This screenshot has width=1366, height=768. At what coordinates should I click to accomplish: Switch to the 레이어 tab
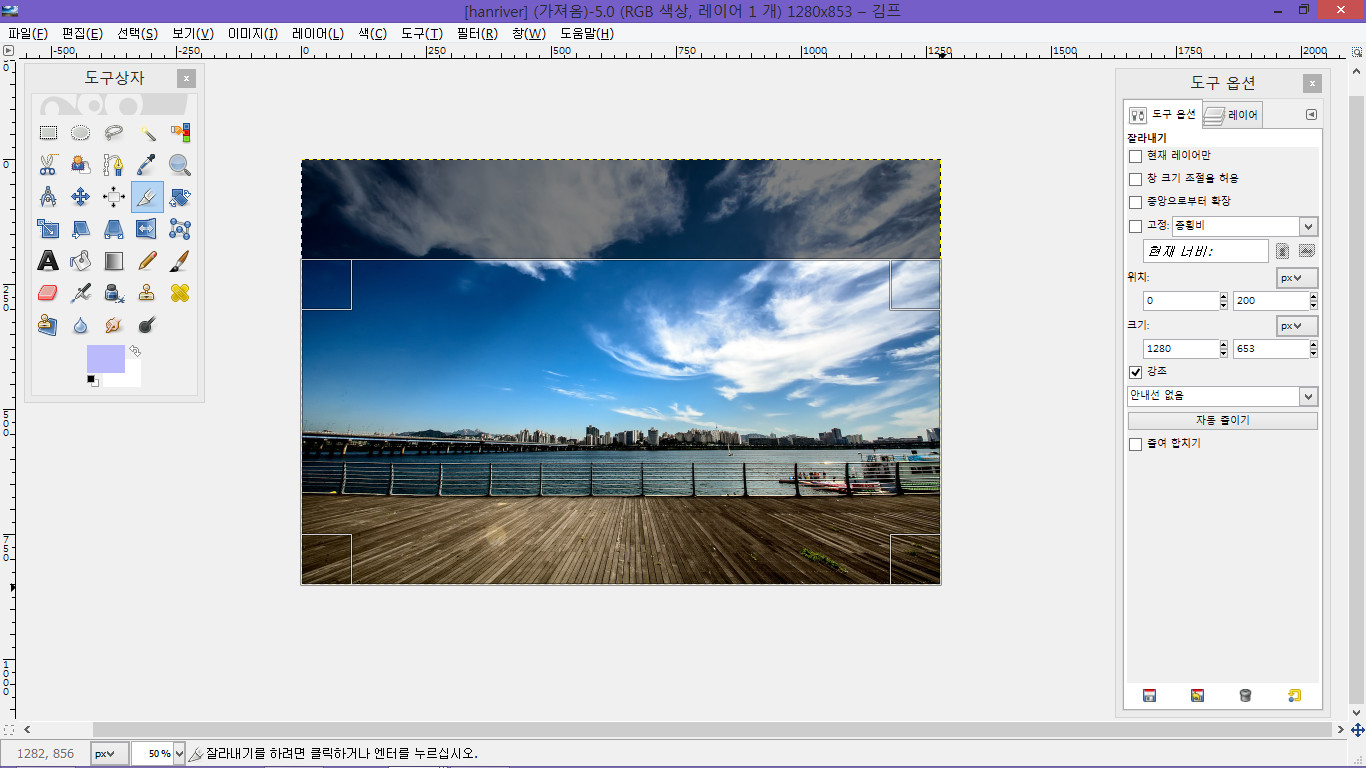[x=1232, y=115]
